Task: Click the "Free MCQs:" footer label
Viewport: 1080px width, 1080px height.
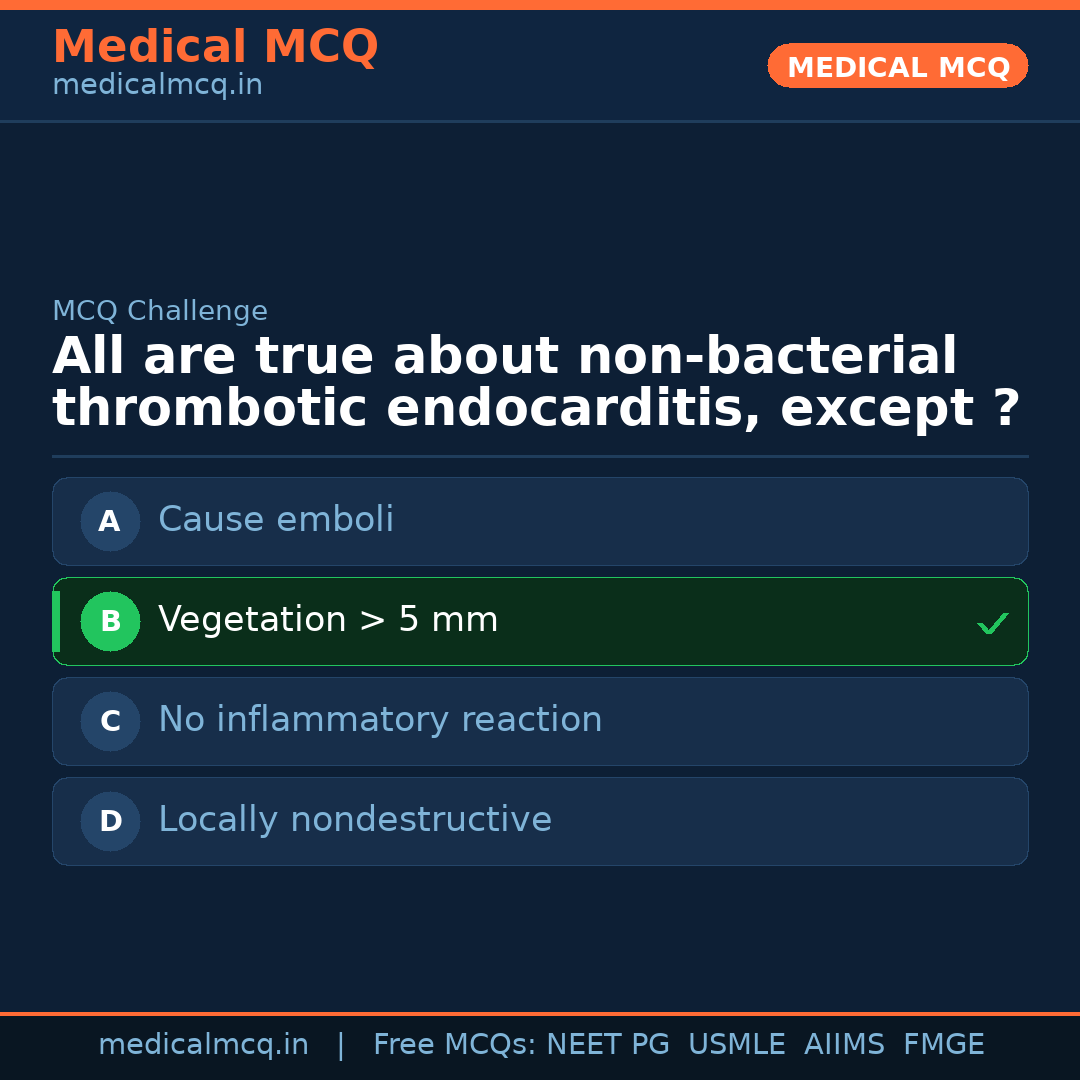Action: 455,1045
